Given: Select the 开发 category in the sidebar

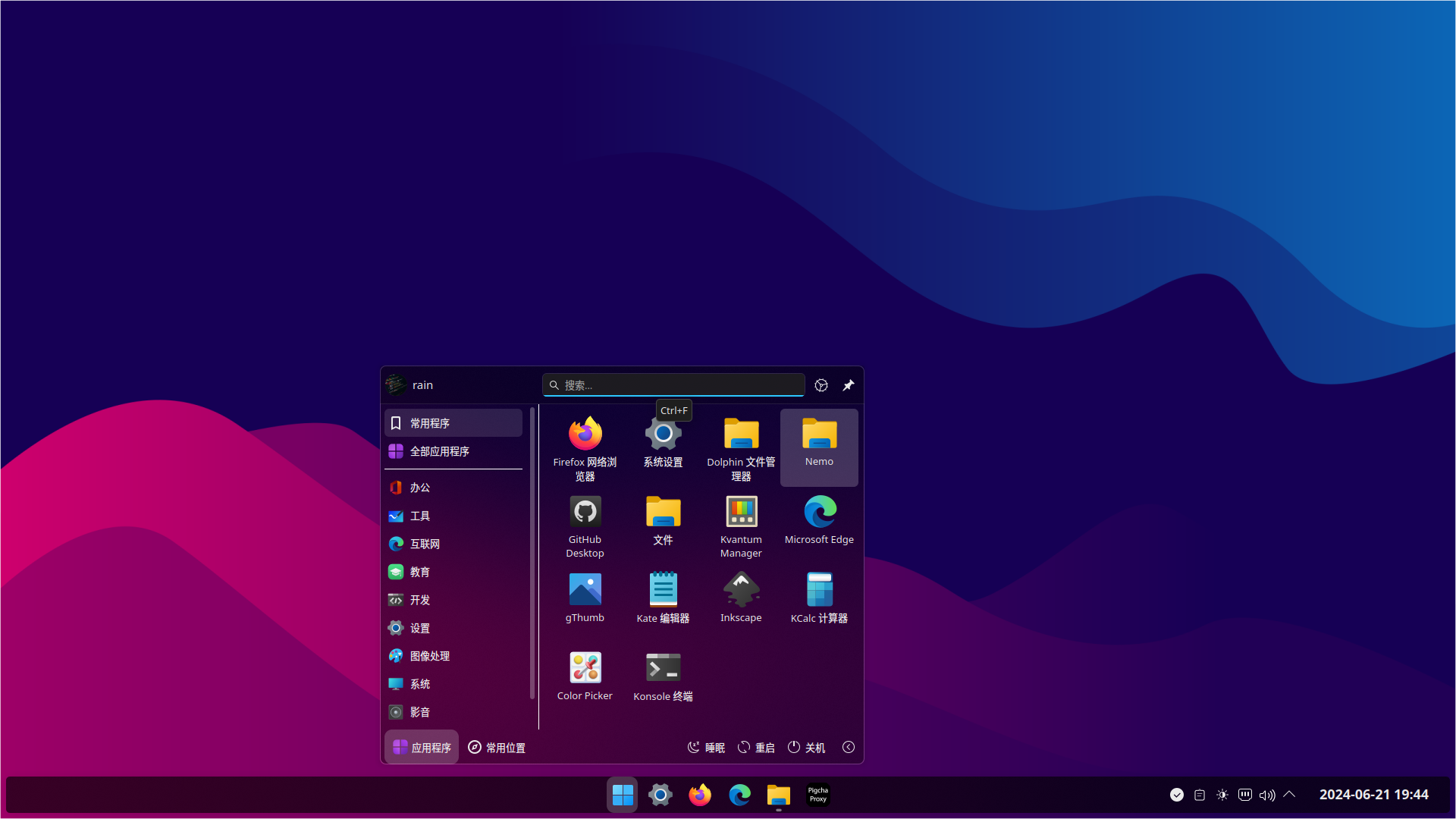Looking at the screenshot, I should click(420, 599).
